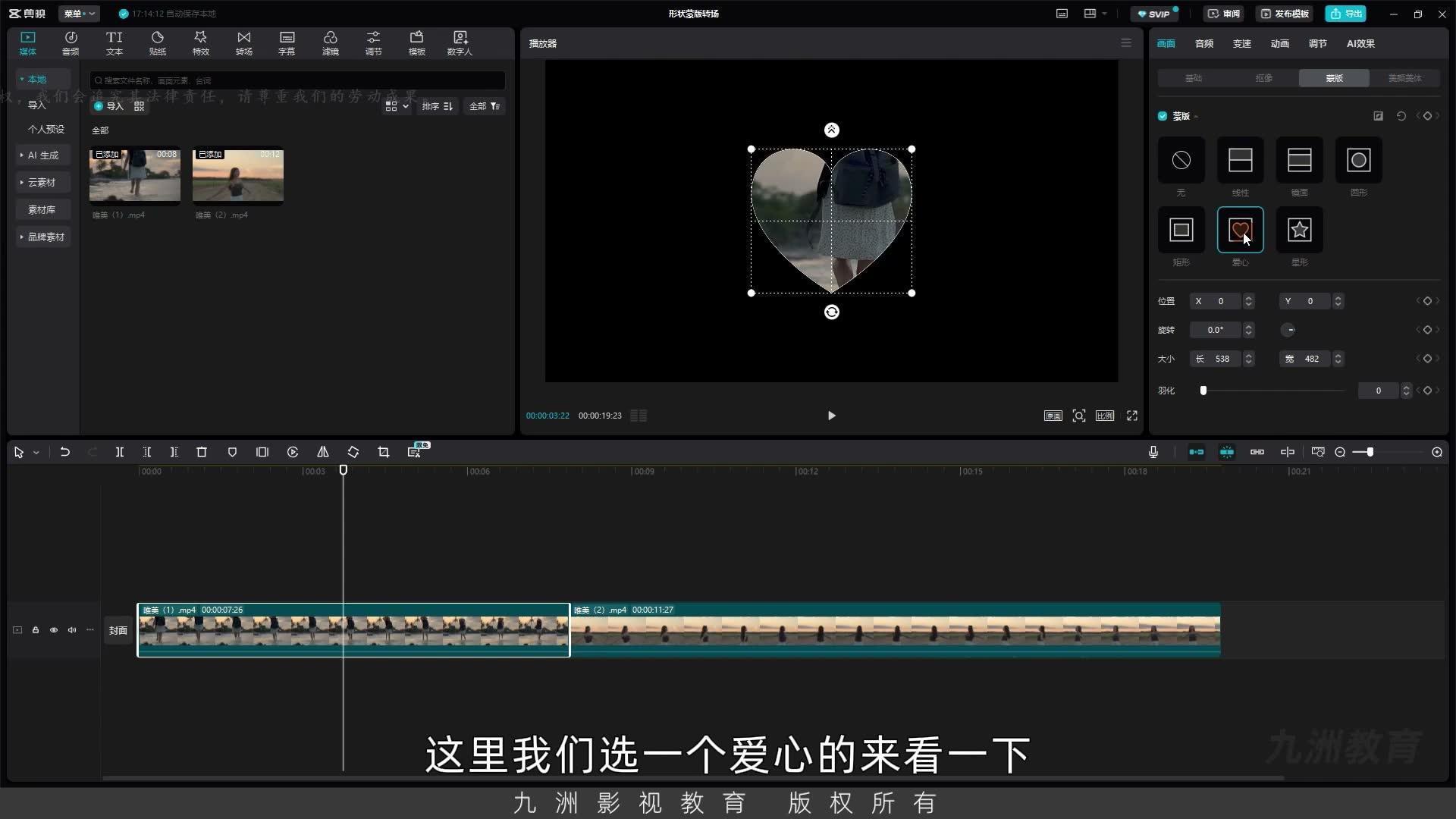Switch to the 变速 speed tab
1456x819 pixels.
(x=1242, y=43)
